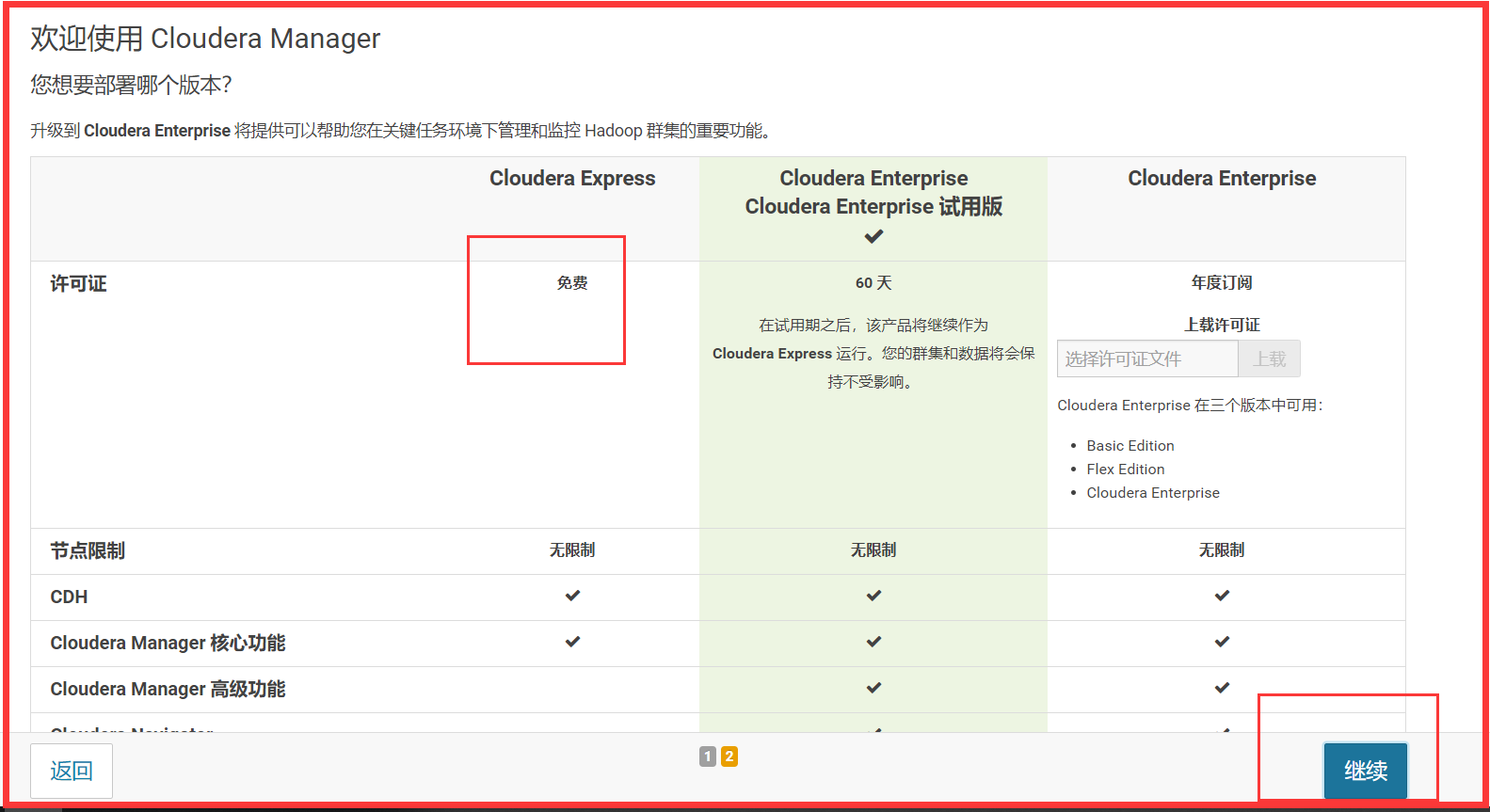Click 核心功能 row checkmark in annual-subscription Enterprise column
The width and height of the screenshot is (1490, 812).
(1222, 642)
